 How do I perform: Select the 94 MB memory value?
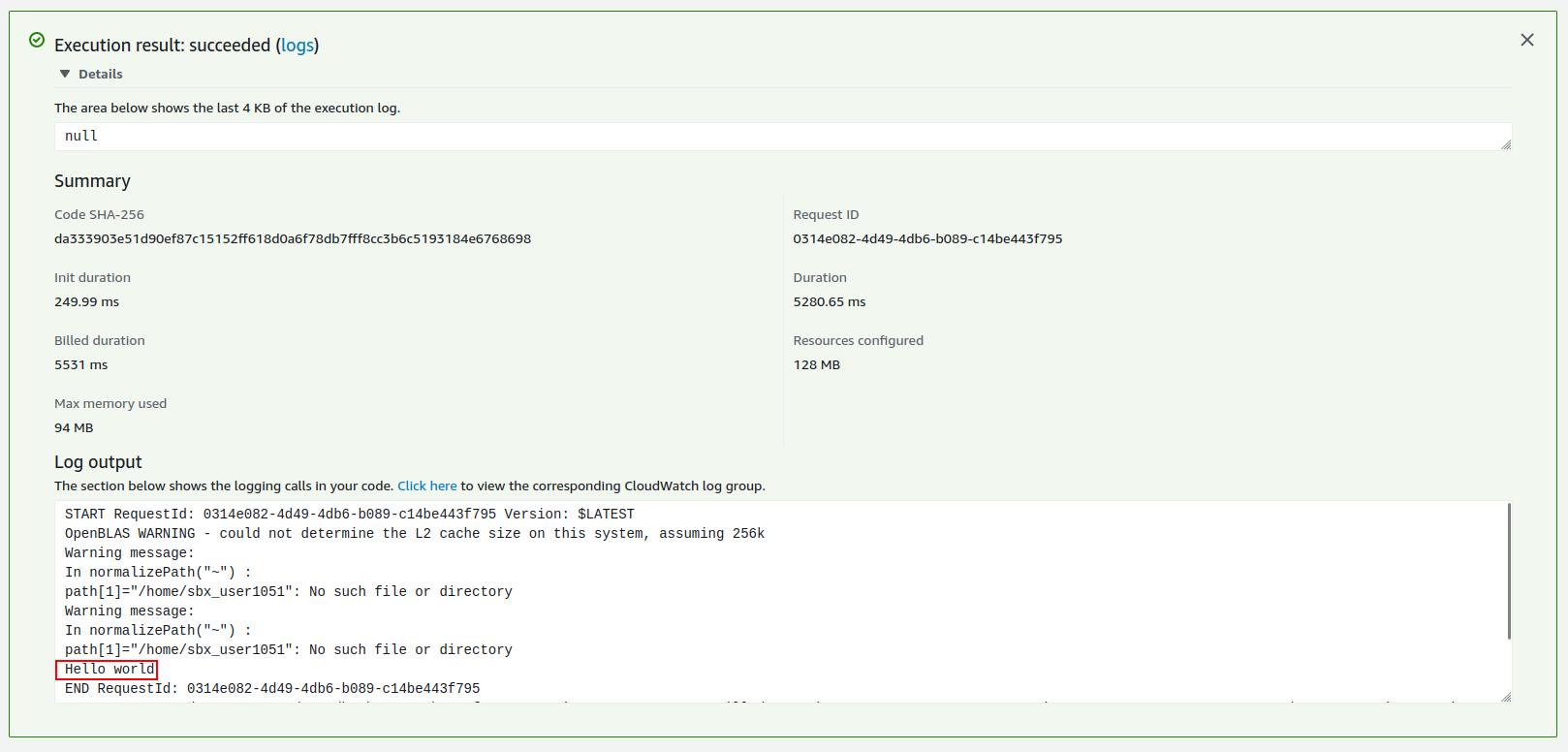[74, 428]
